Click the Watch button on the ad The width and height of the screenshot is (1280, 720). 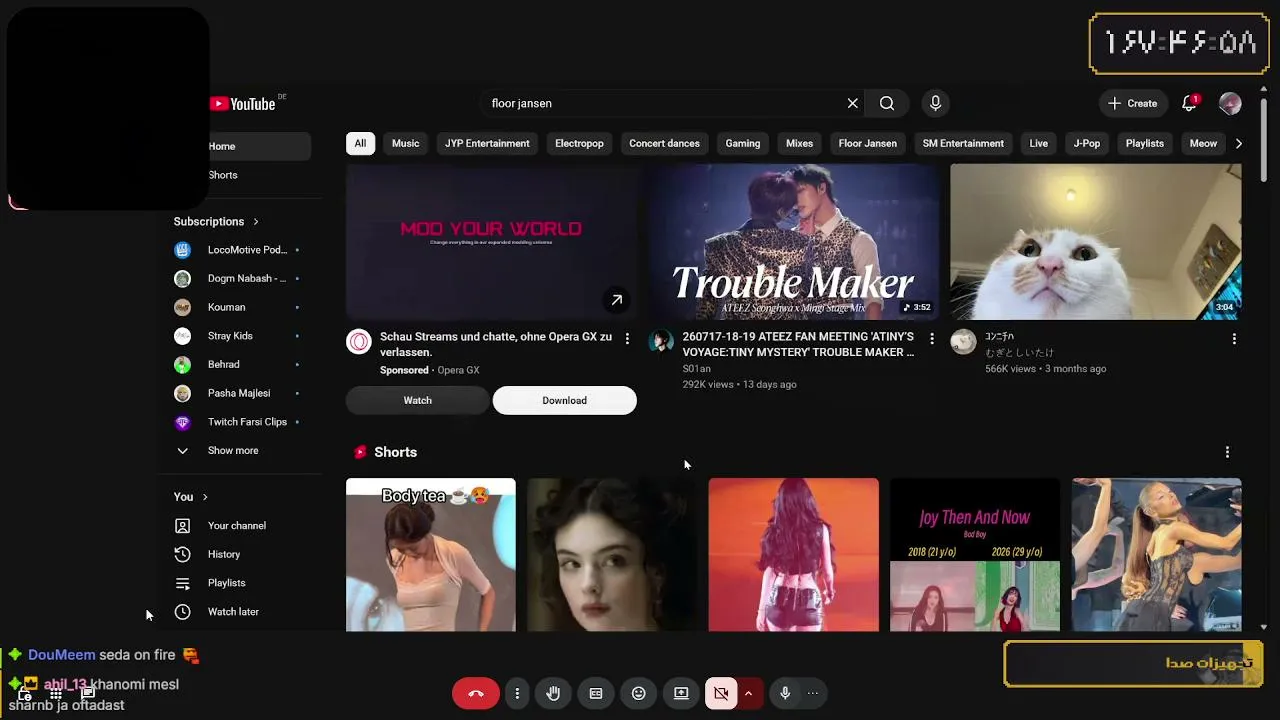click(x=418, y=400)
